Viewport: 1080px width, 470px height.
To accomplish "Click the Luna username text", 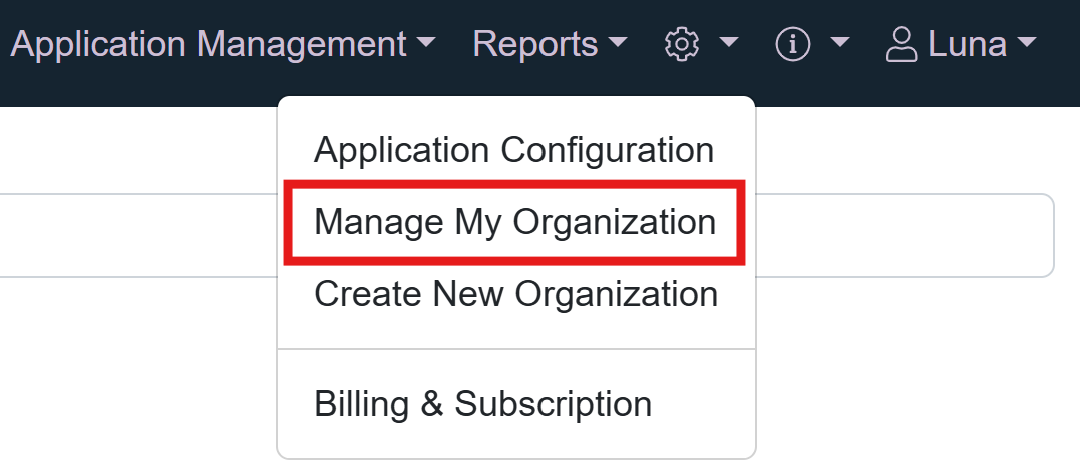I will pyautogui.click(x=967, y=44).
